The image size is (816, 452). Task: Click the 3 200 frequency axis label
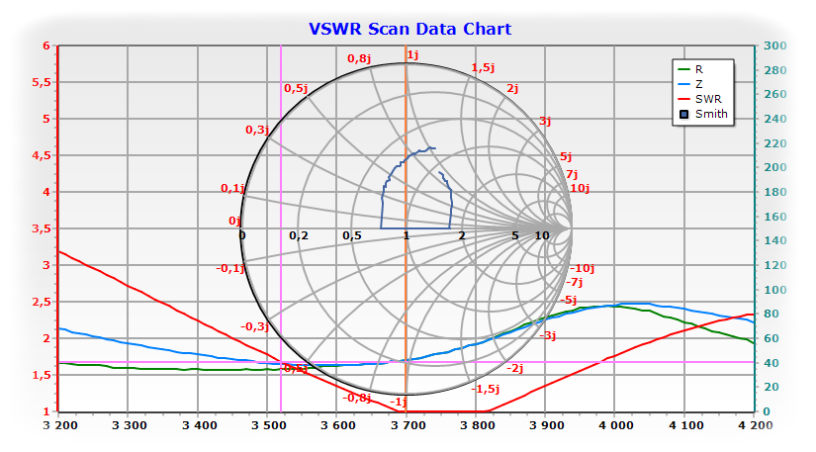60,425
